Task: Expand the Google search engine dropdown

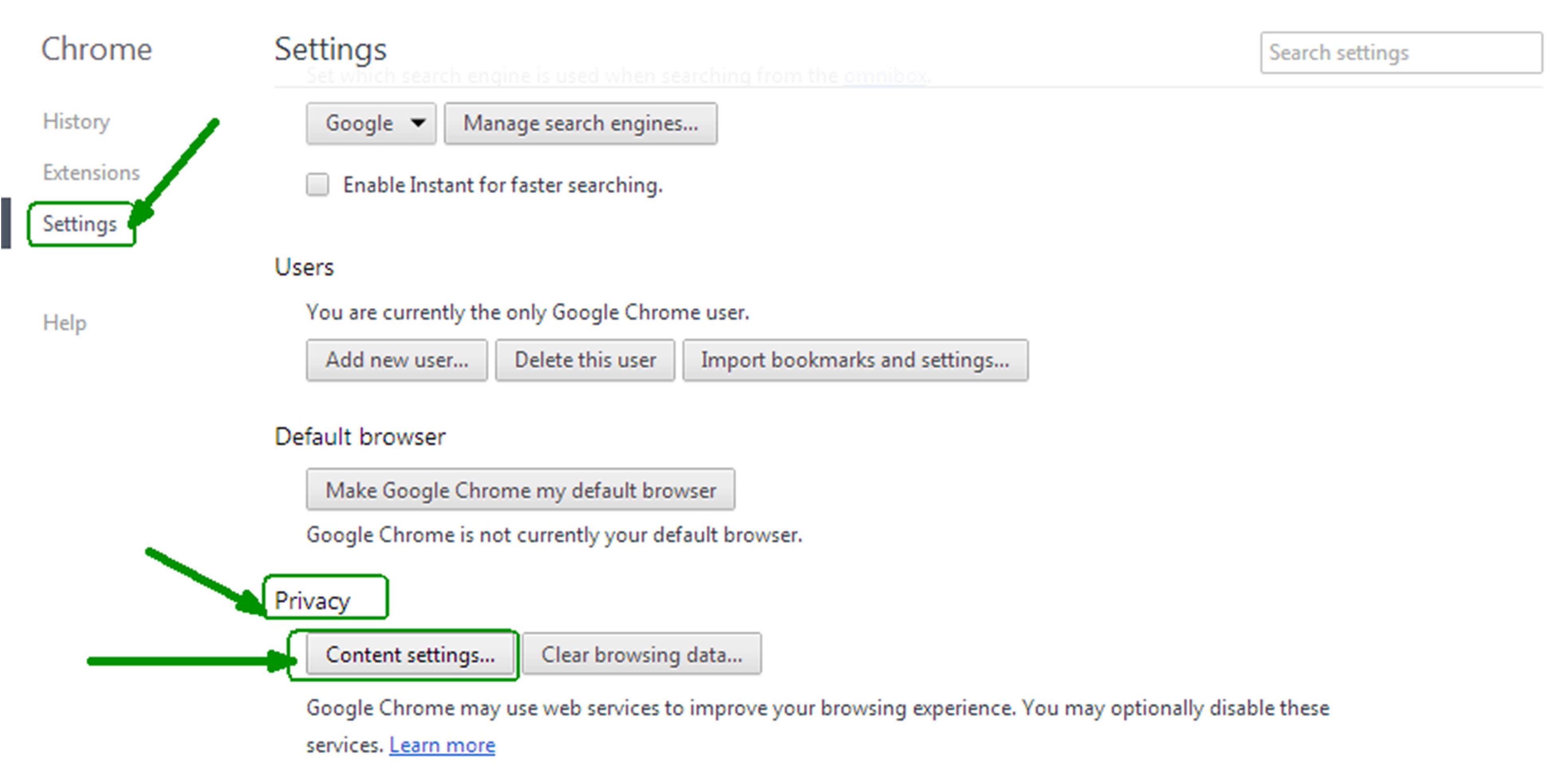Action: tap(371, 124)
